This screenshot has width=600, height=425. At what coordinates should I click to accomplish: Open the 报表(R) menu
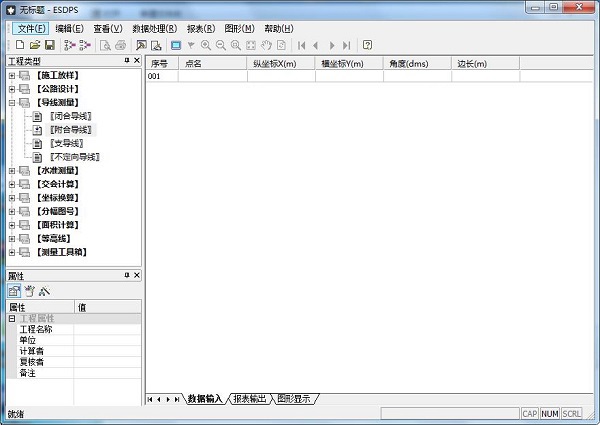[x=200, y=29]
